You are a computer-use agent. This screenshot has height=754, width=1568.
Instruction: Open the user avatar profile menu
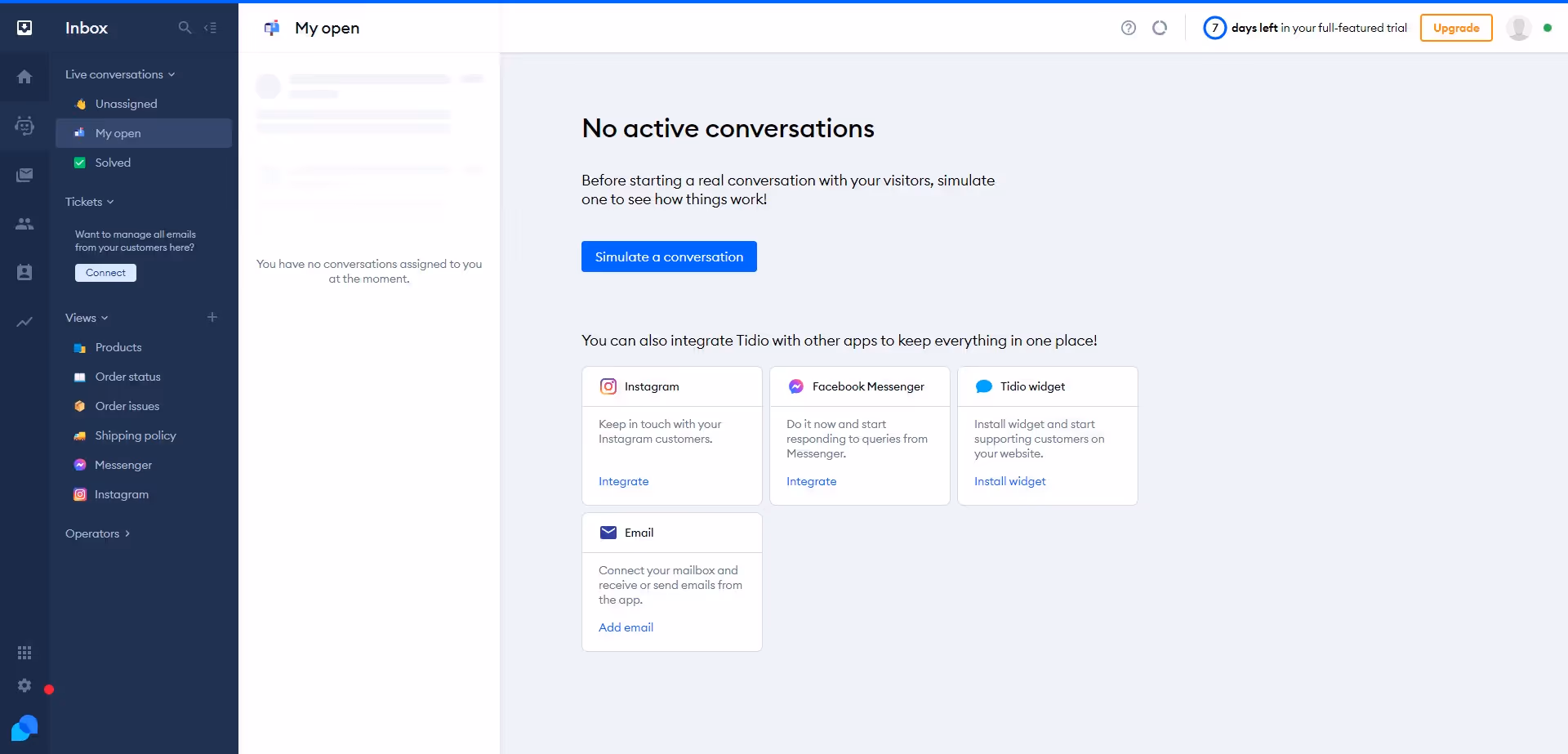[x=1519, y=28]
